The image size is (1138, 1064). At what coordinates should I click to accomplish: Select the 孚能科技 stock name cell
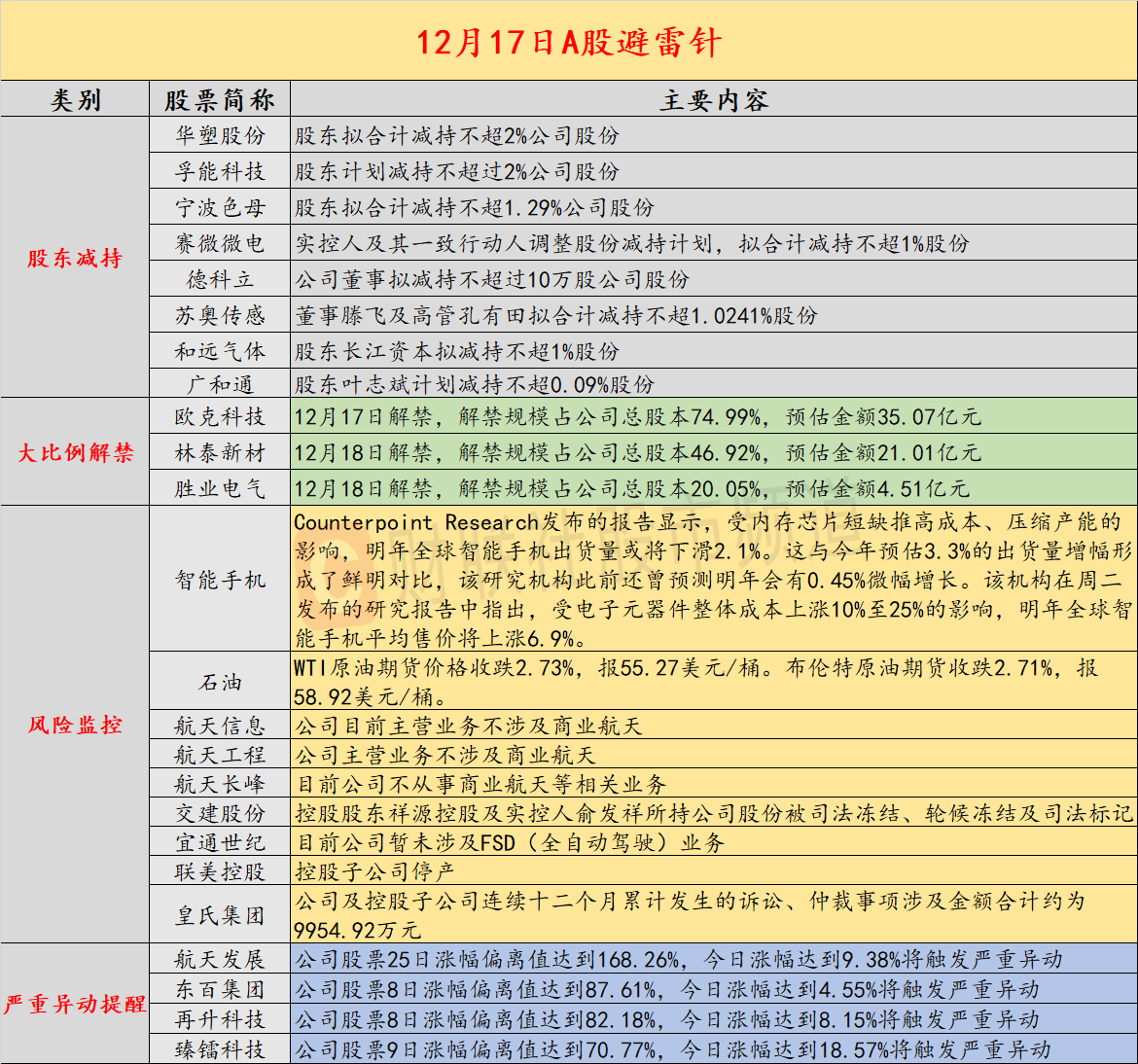(x=220, y=170)
